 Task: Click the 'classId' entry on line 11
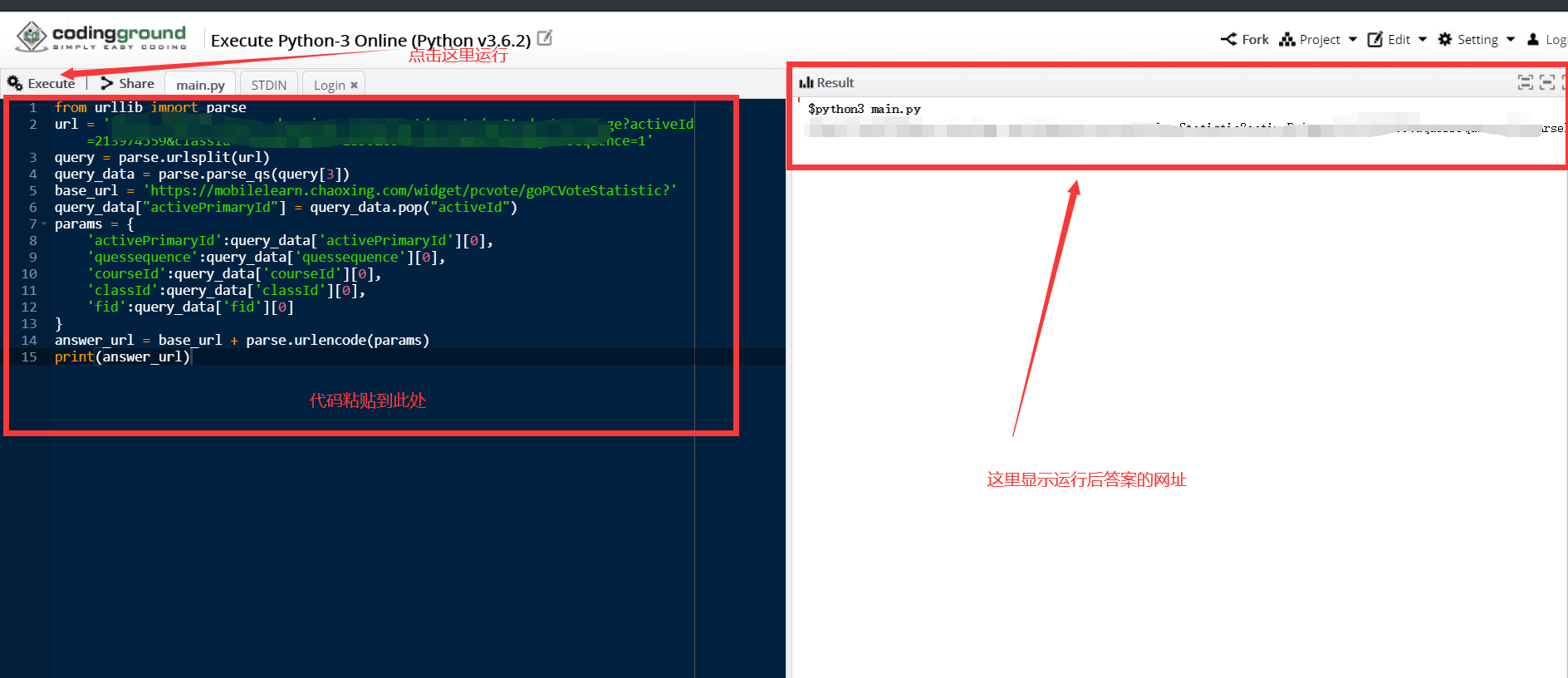(x=226, y=290)
